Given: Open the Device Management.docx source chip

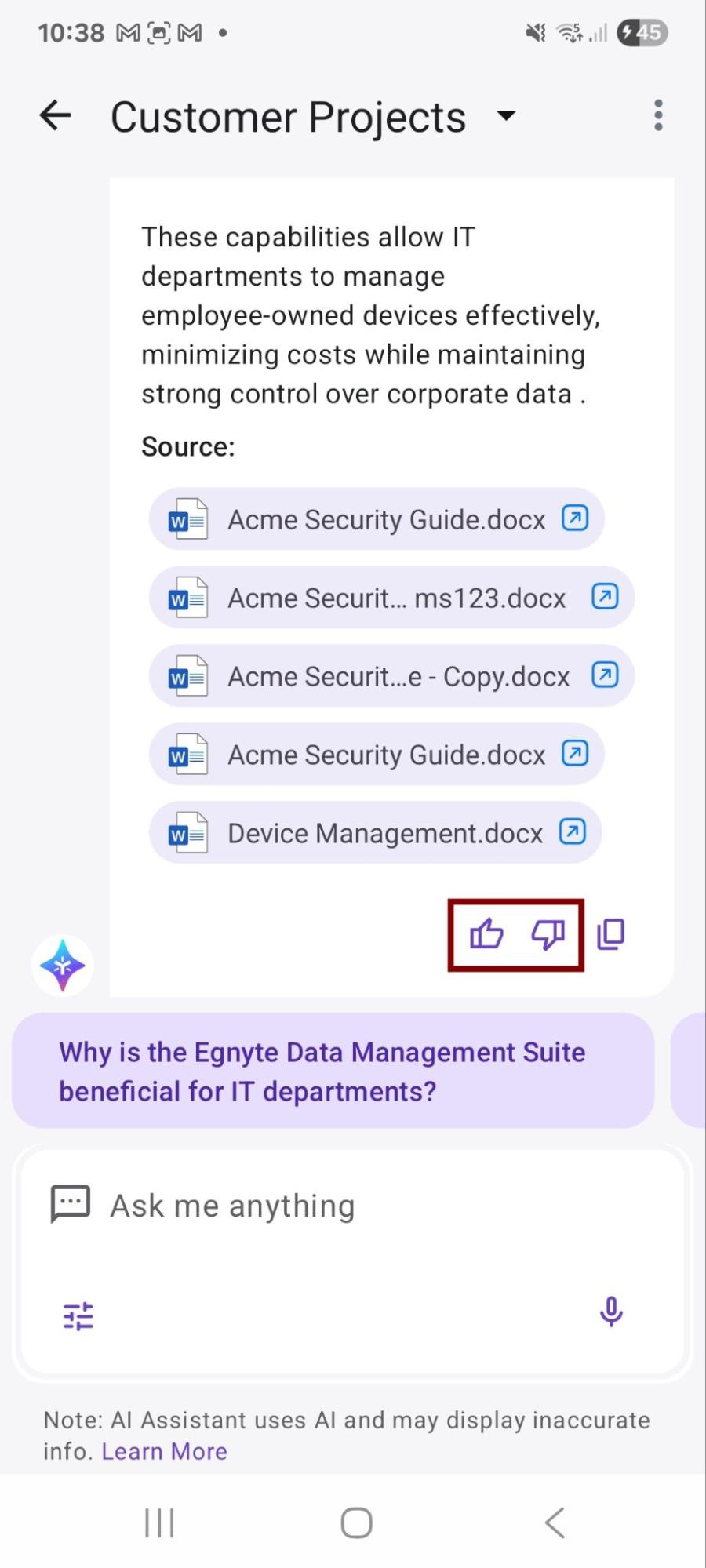Looking at the screenshot, I should tap(375, 833).
